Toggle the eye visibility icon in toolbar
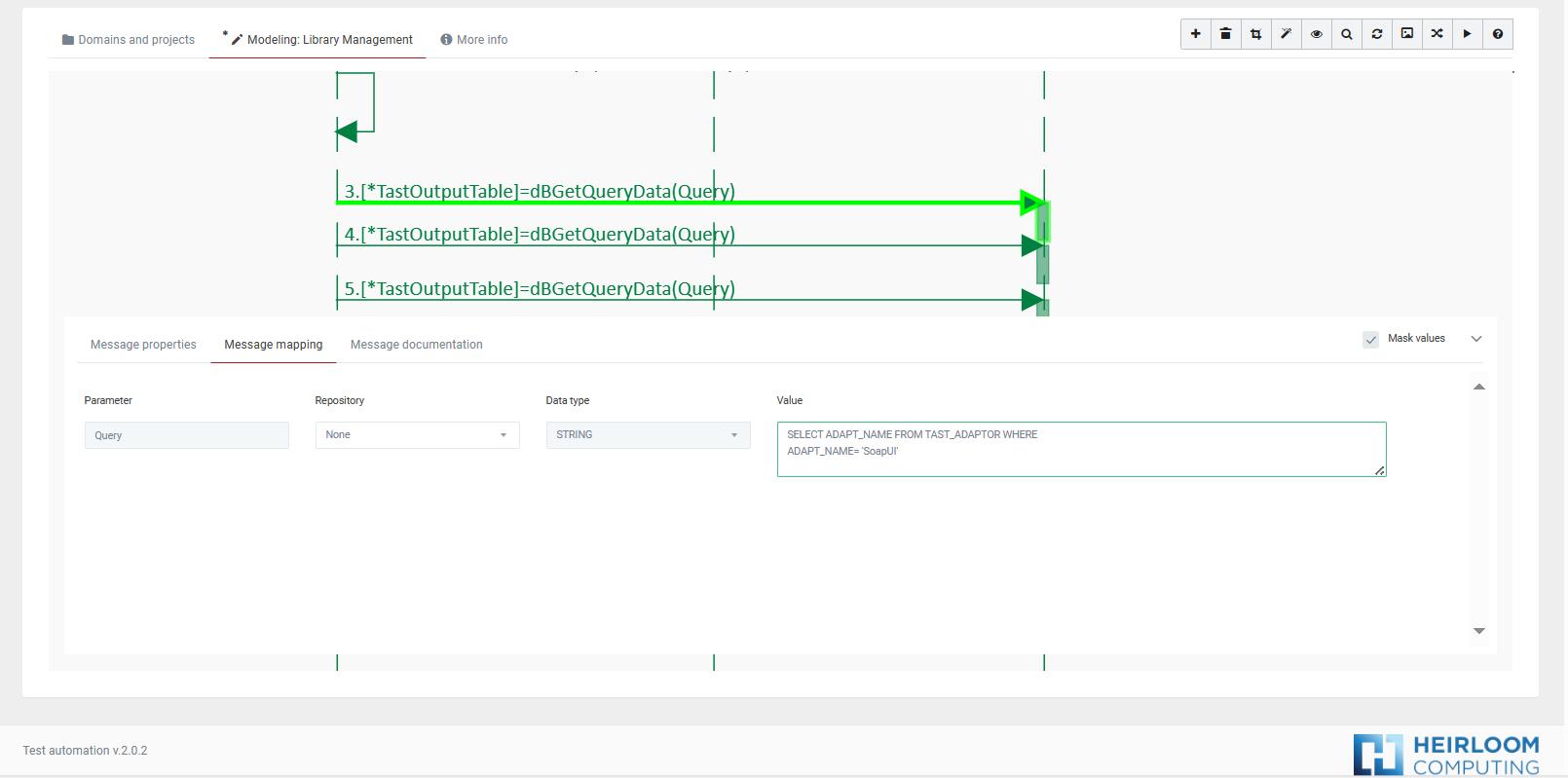Image resolution: width=1568 pixels, height=778 pixels. tap(1317, 34)
